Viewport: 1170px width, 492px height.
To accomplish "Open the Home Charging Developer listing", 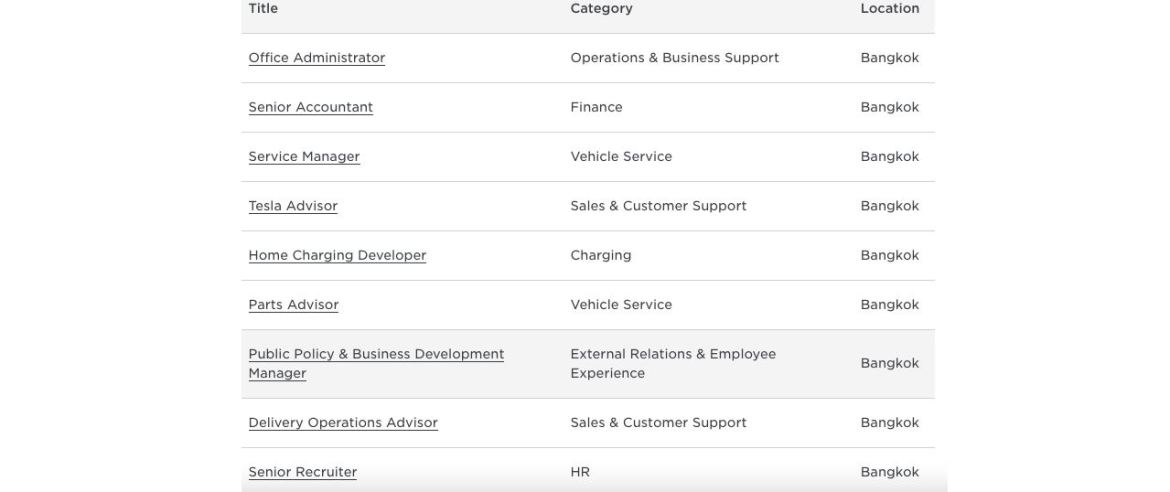I will (337, 255).
